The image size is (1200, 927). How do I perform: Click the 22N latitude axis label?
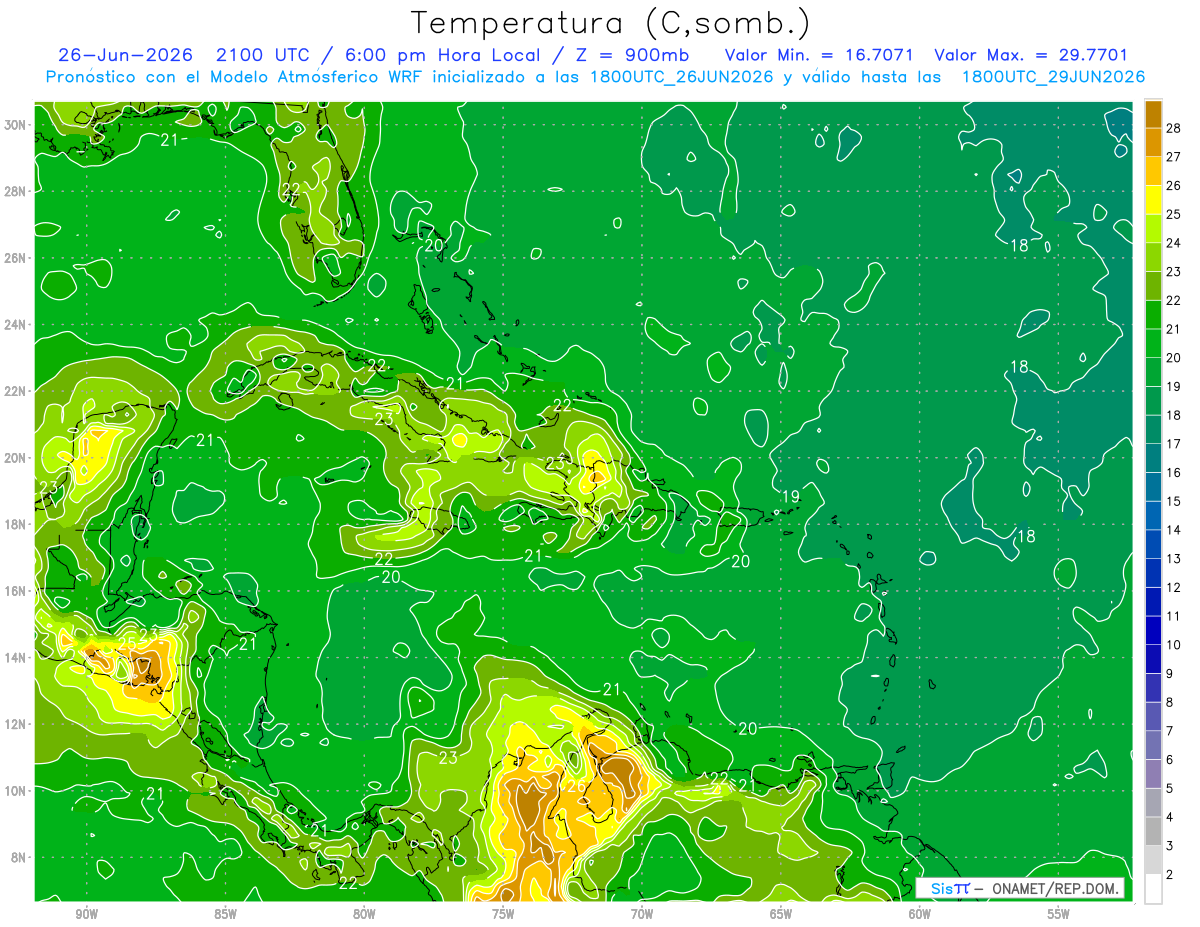(18, 391)
